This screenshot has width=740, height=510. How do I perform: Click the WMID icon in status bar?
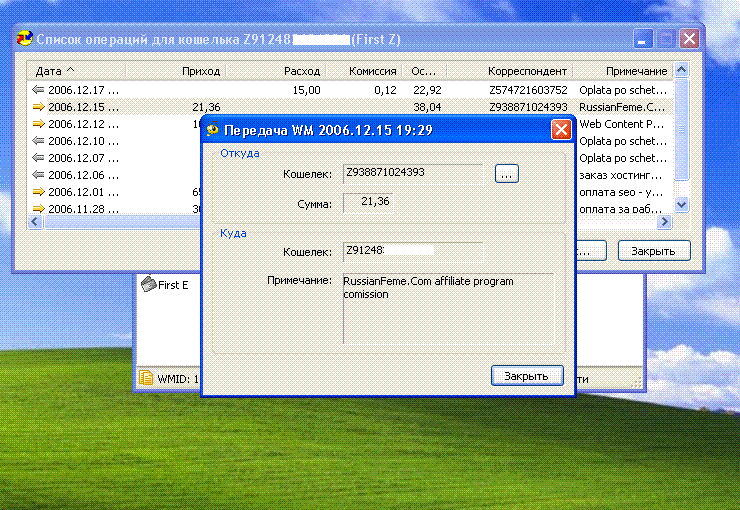(146, 378)
